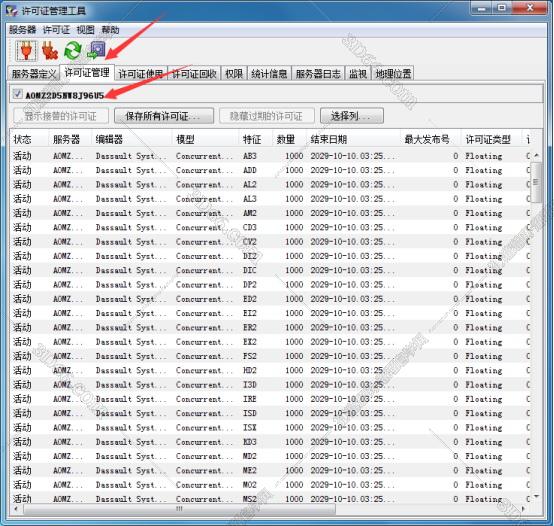Select the DP2 feature cell
The width and height of the screenshot is (554, 526).
(249, 284)
